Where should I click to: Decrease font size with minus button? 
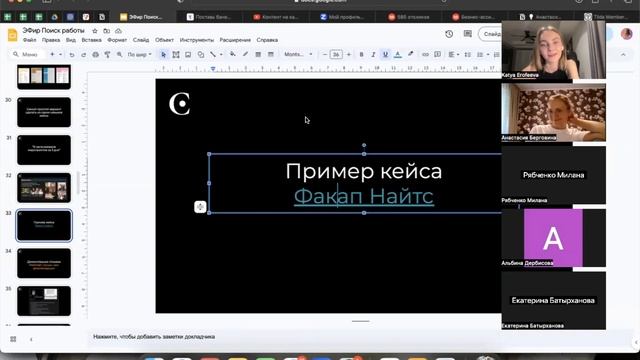tap(324, 54)
